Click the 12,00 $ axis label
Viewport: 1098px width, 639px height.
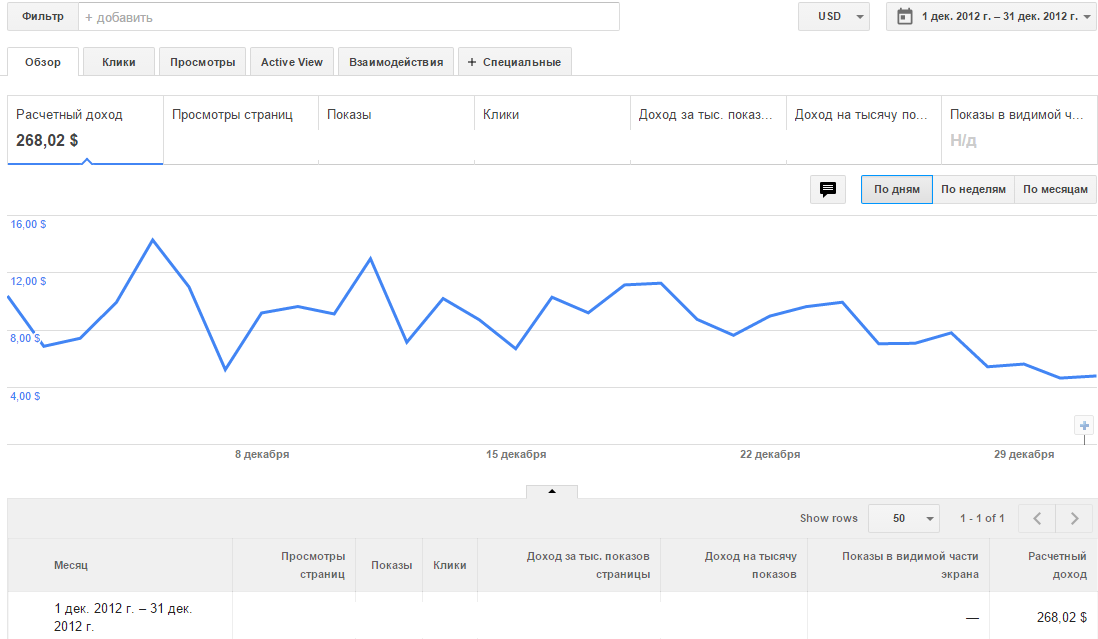click(x=28, y=281)
